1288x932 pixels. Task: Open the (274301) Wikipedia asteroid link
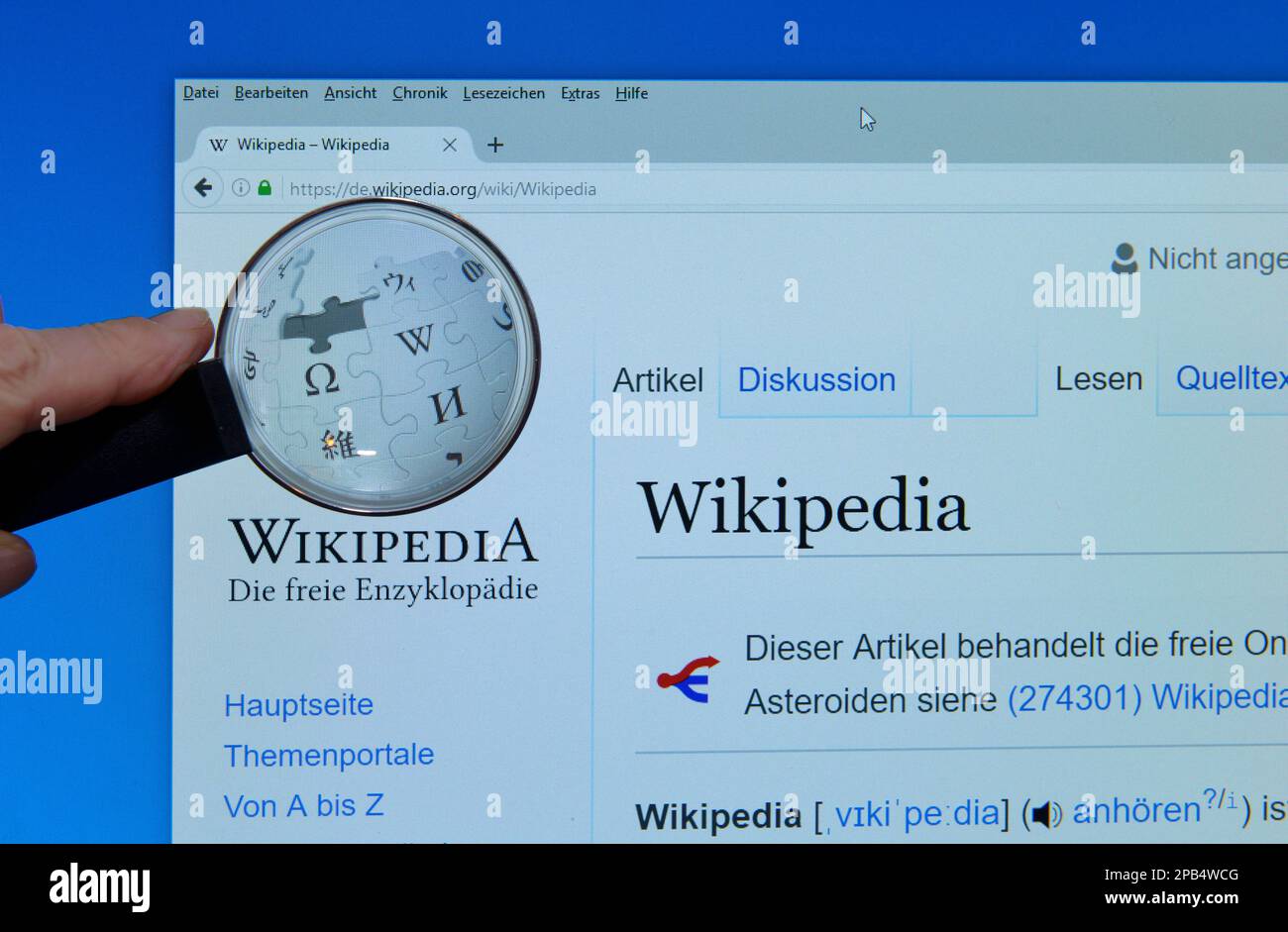[x=1147, y=697]
